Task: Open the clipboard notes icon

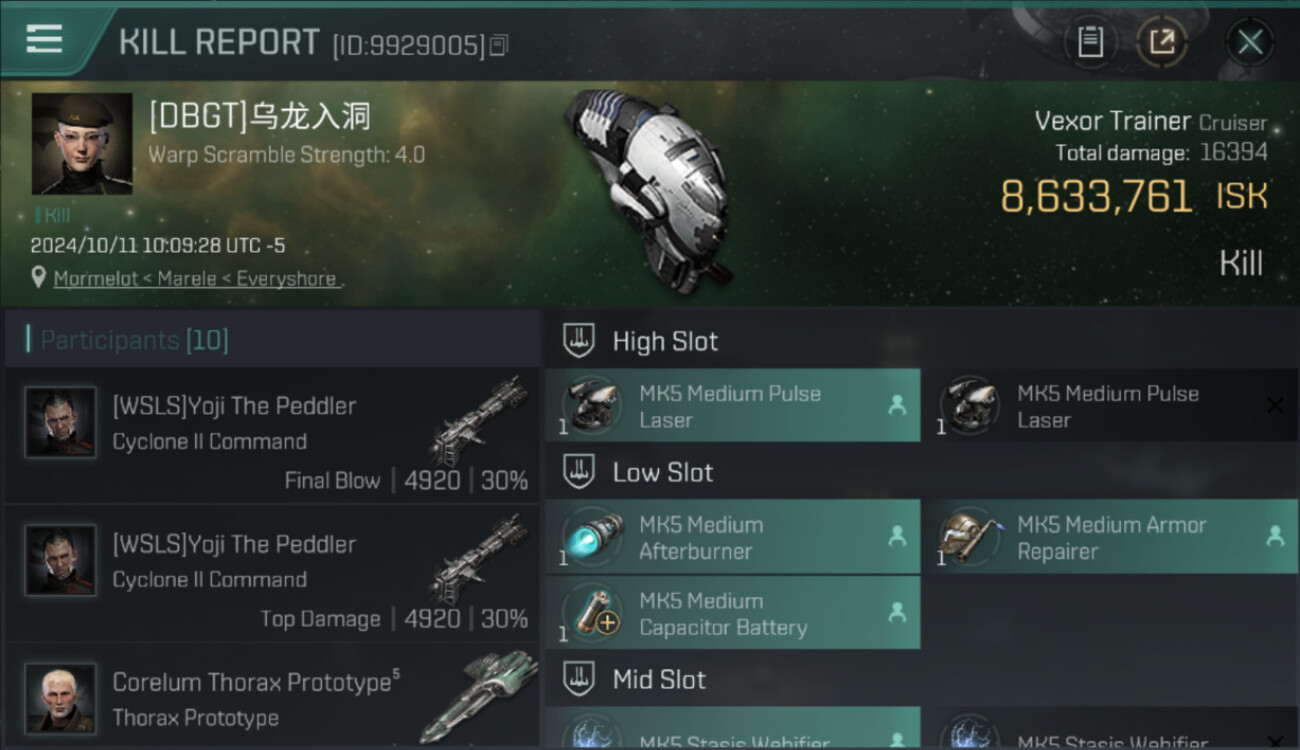Action: 1090,43
